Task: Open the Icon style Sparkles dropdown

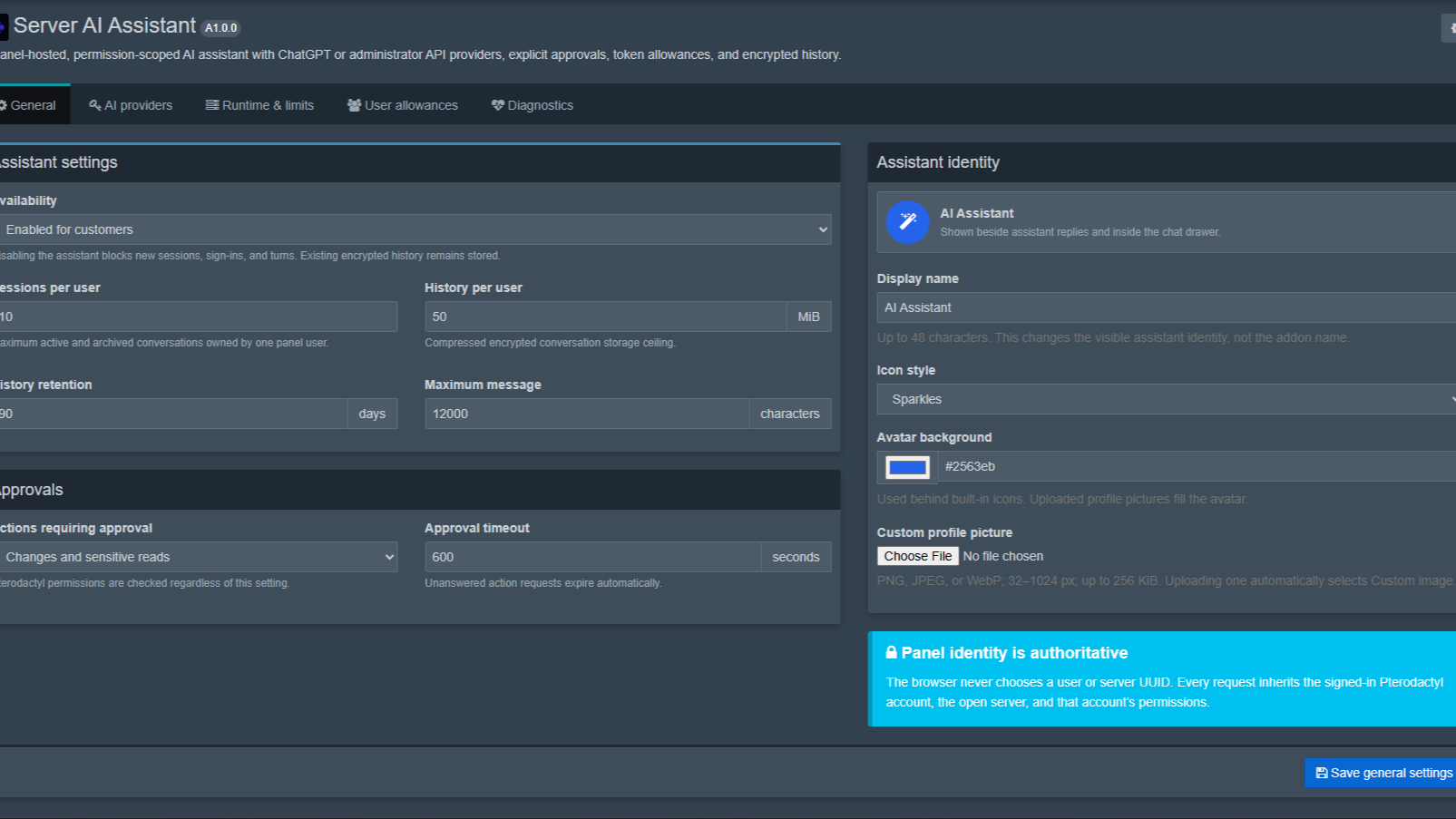Action: tap(1167, 399)
